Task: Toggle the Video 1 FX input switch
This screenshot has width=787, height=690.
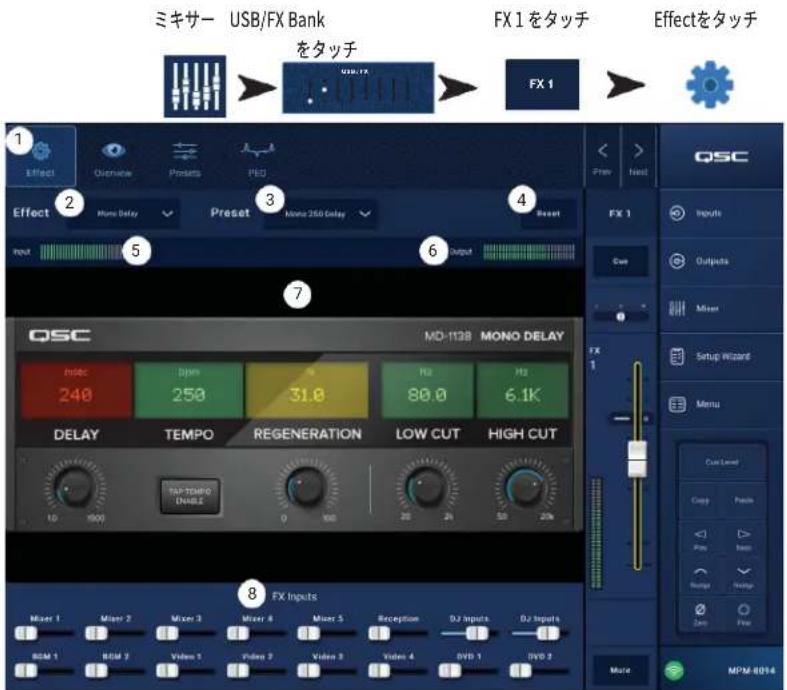Action: click(x=185, y=670)
